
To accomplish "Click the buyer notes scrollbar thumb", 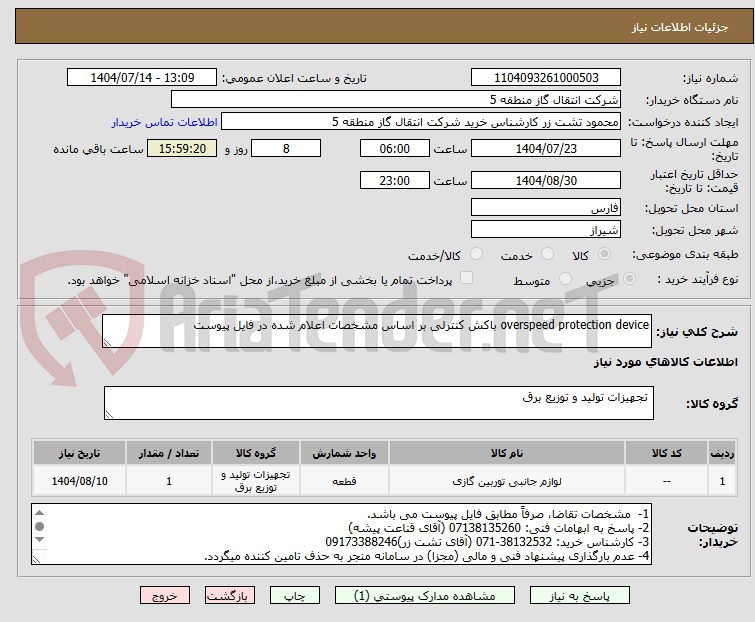I will [x=39, y=526].
